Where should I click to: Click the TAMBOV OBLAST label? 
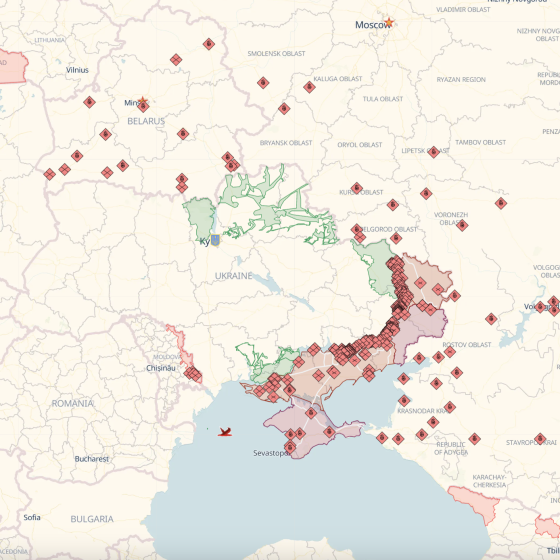click(x=480, y=142)
